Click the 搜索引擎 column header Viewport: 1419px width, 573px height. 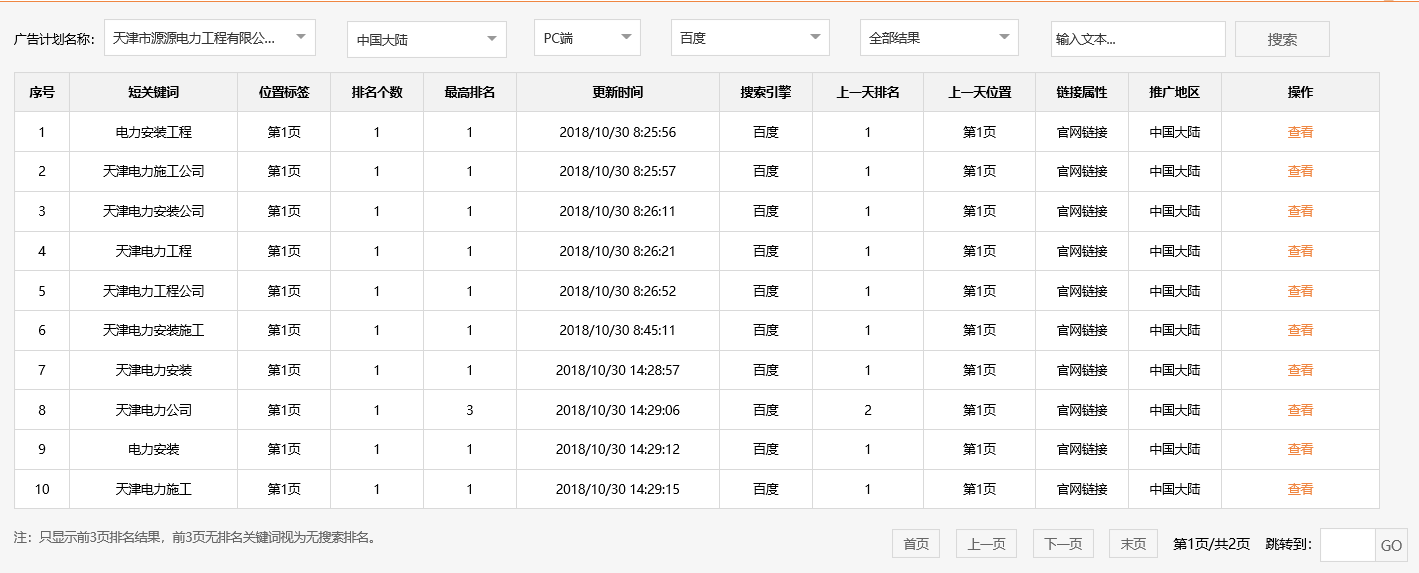(766, 92)
